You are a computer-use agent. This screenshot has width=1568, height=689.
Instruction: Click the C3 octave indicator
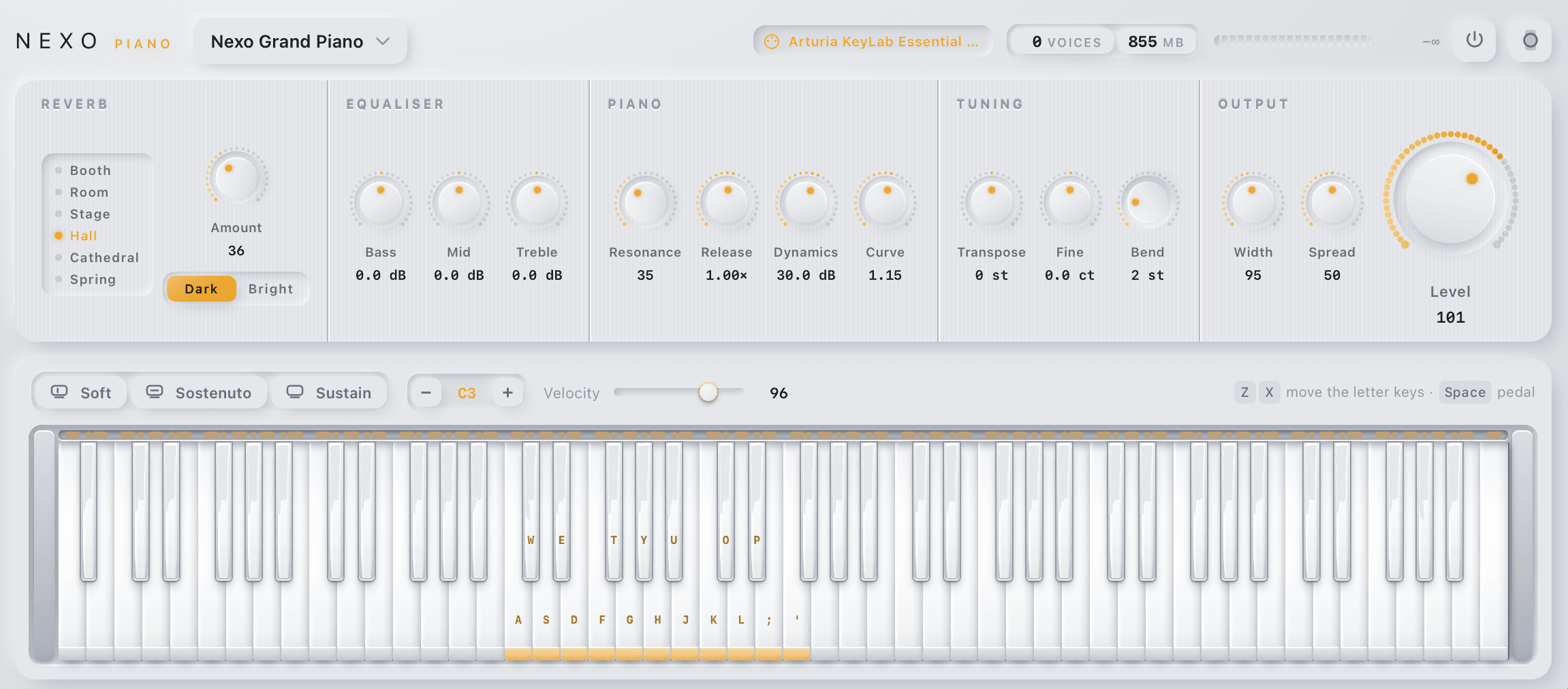coord(467,394)
